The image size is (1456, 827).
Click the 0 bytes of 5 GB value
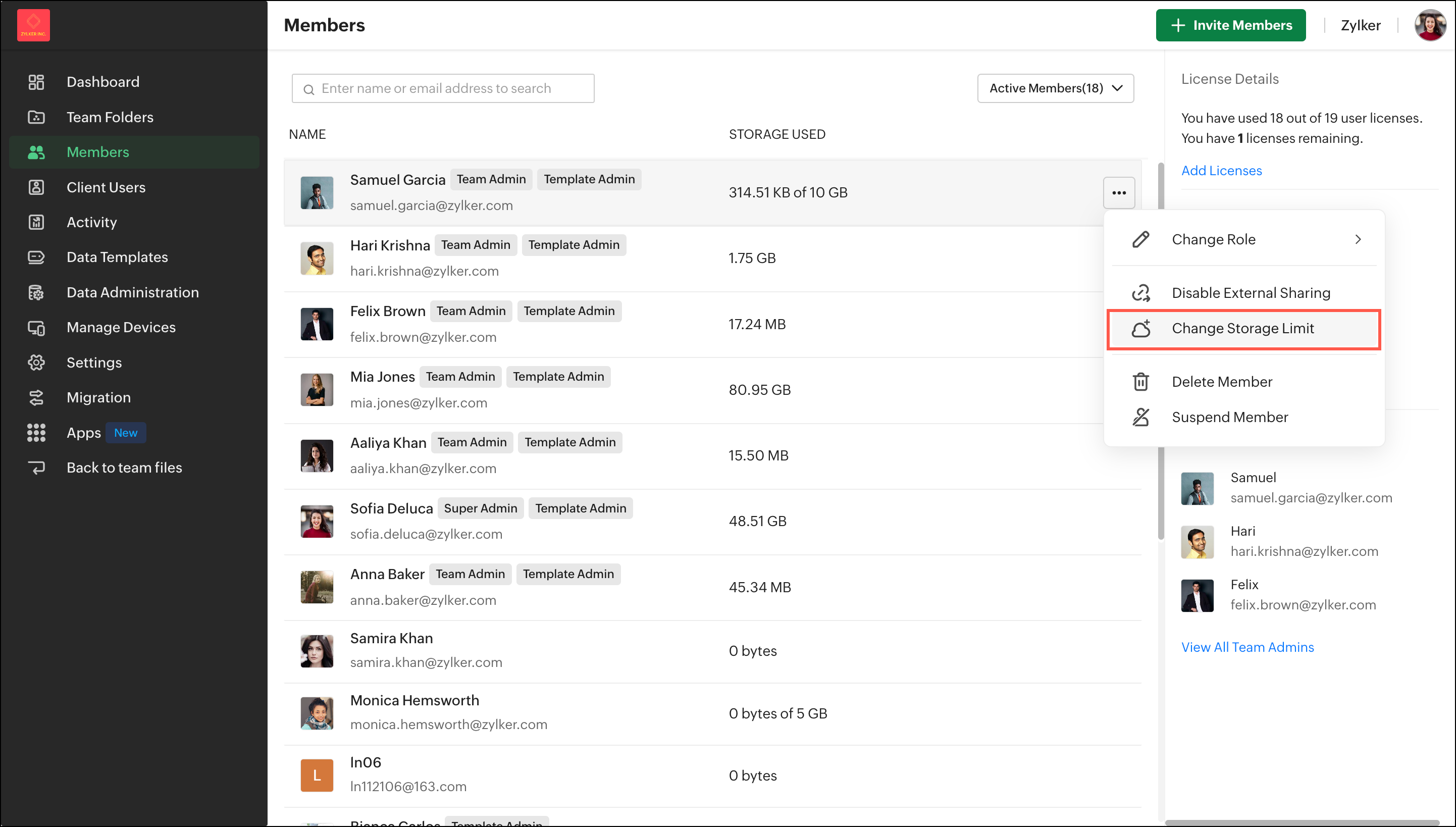pyautogui.click(x=778, y=713)
